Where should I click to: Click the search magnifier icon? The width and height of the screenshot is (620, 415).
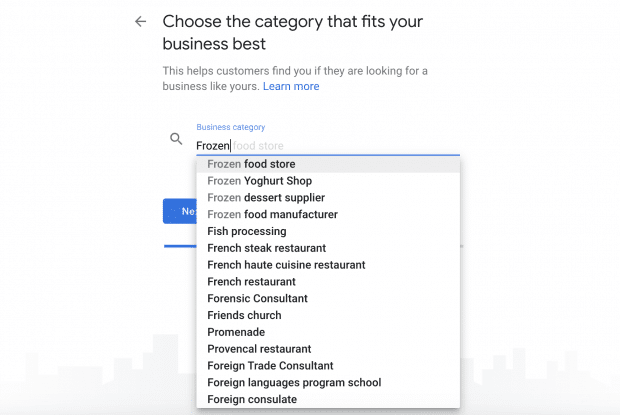click(176, 139)
